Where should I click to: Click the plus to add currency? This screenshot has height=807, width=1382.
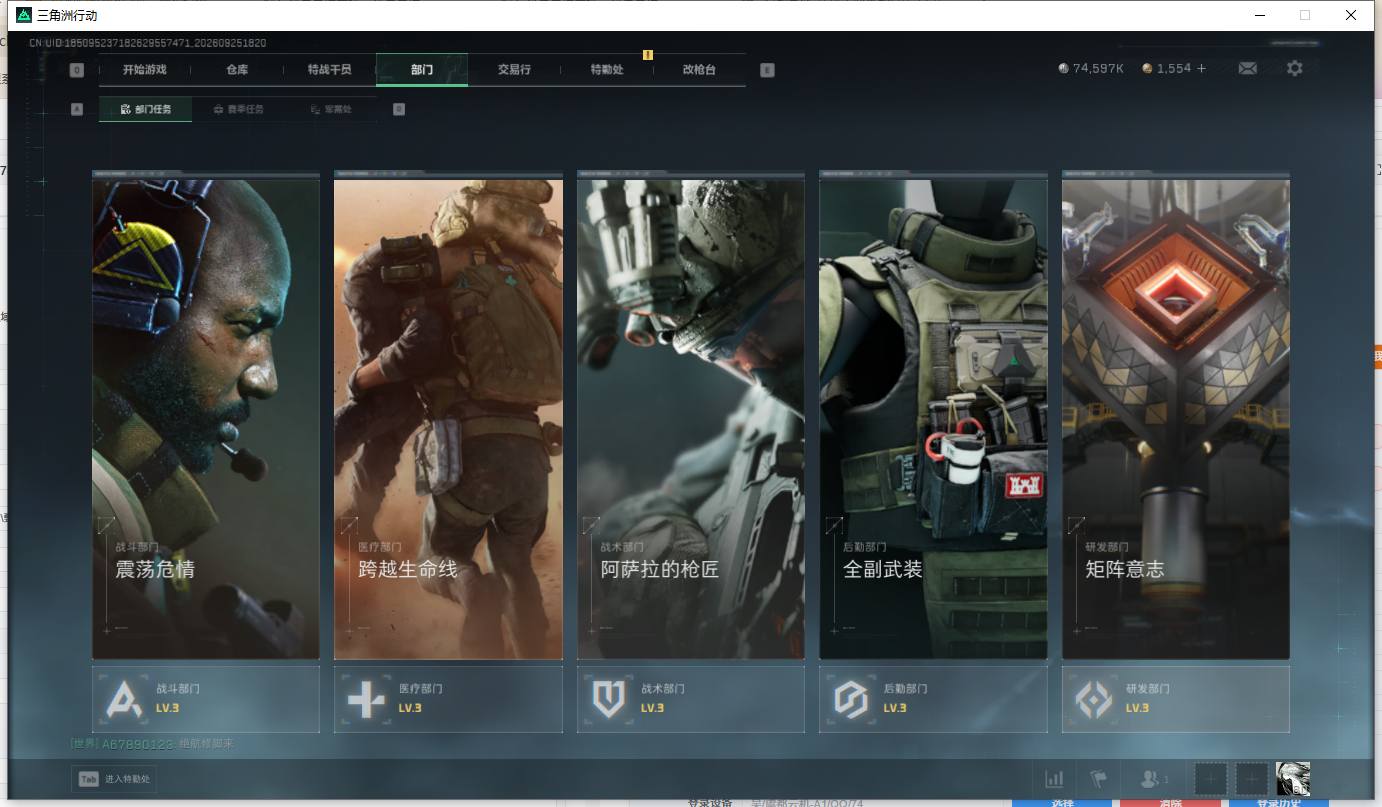click(x=1201, y=69)
